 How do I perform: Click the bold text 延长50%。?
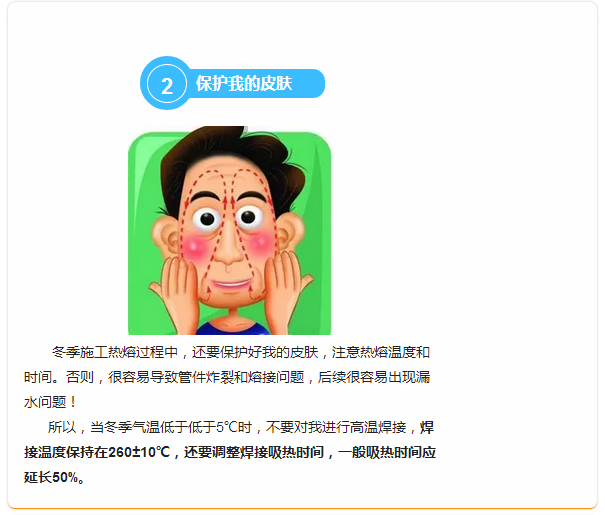(54, 477)
